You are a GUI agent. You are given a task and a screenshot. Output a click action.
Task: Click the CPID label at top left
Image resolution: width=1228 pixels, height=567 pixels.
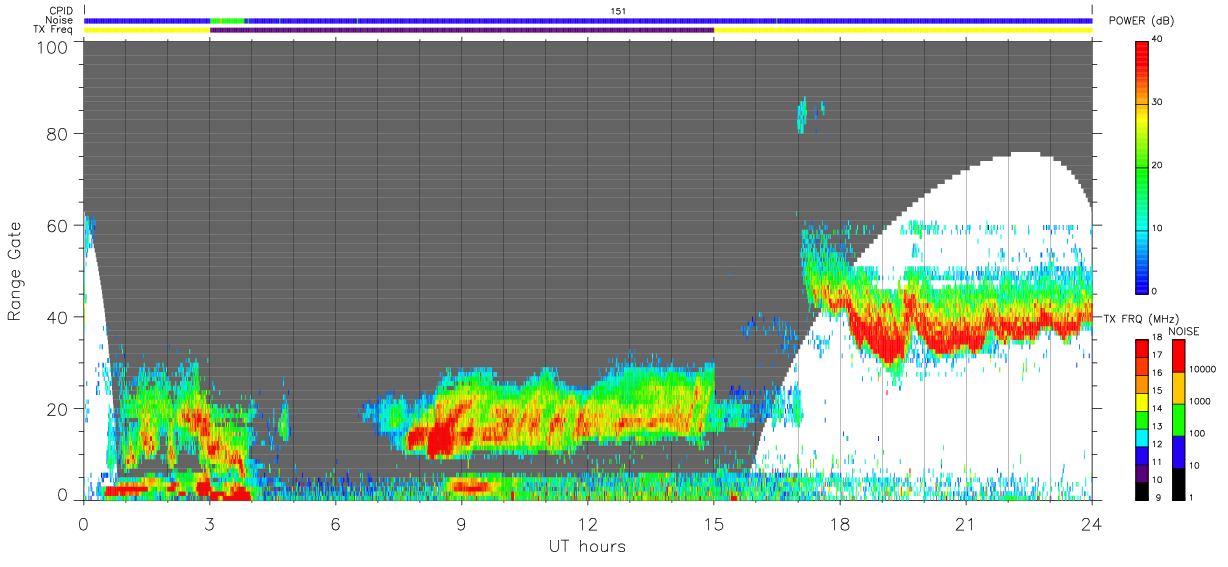point(62,11)
